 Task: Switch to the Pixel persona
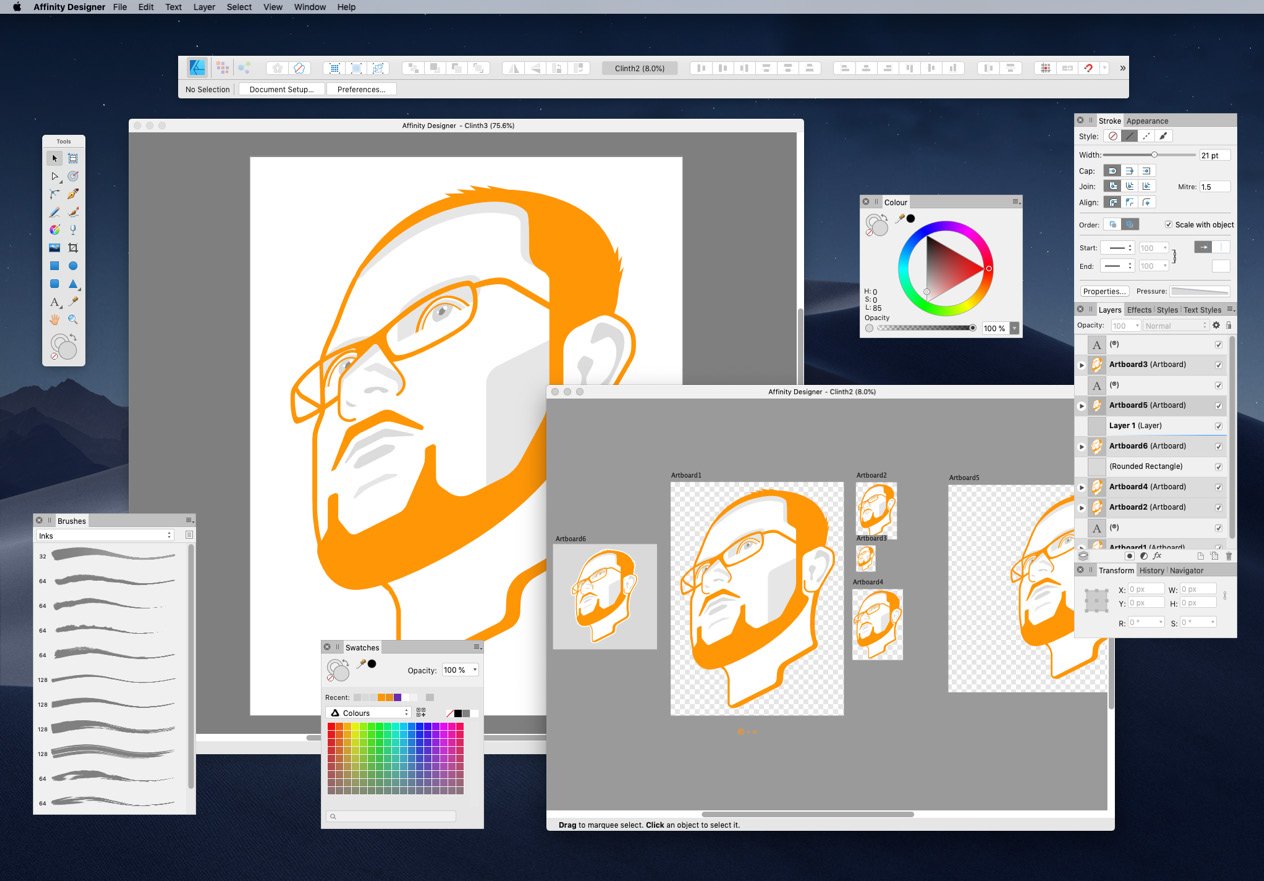[222, 68]
